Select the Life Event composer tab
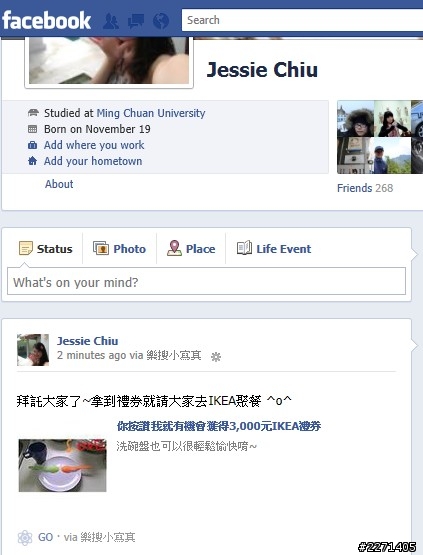Image resolution: width=423 pixels, height=555 pixels. tap(274, 249)
